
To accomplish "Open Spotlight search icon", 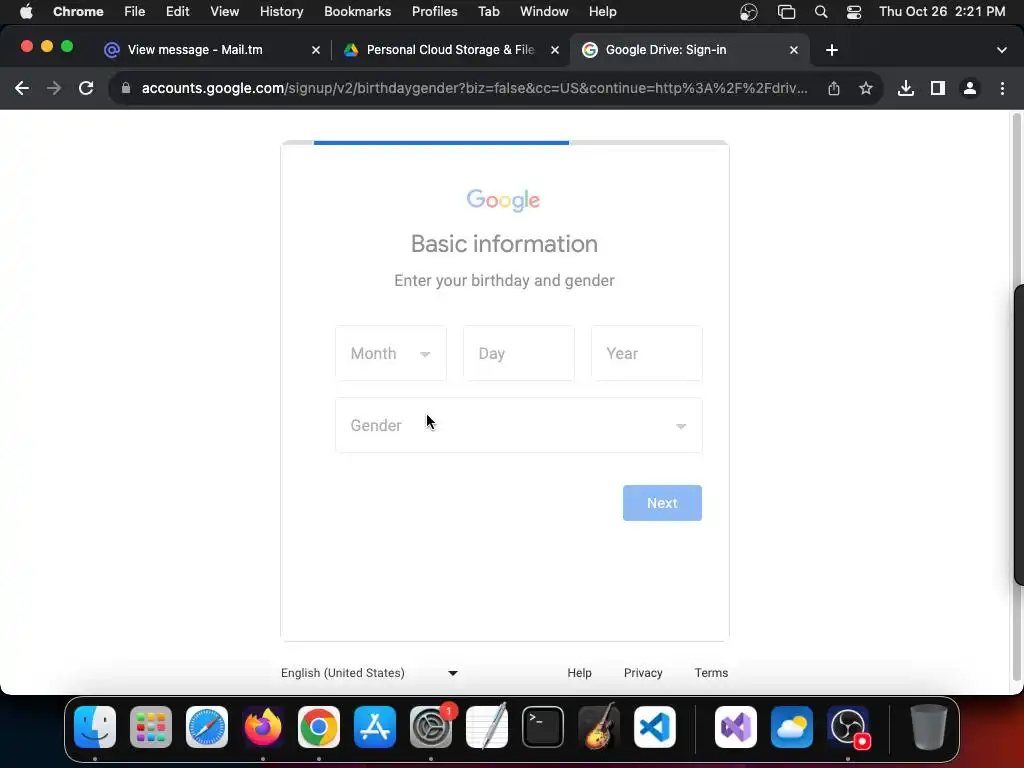I will pyautogui.click(x=821, y=12).
